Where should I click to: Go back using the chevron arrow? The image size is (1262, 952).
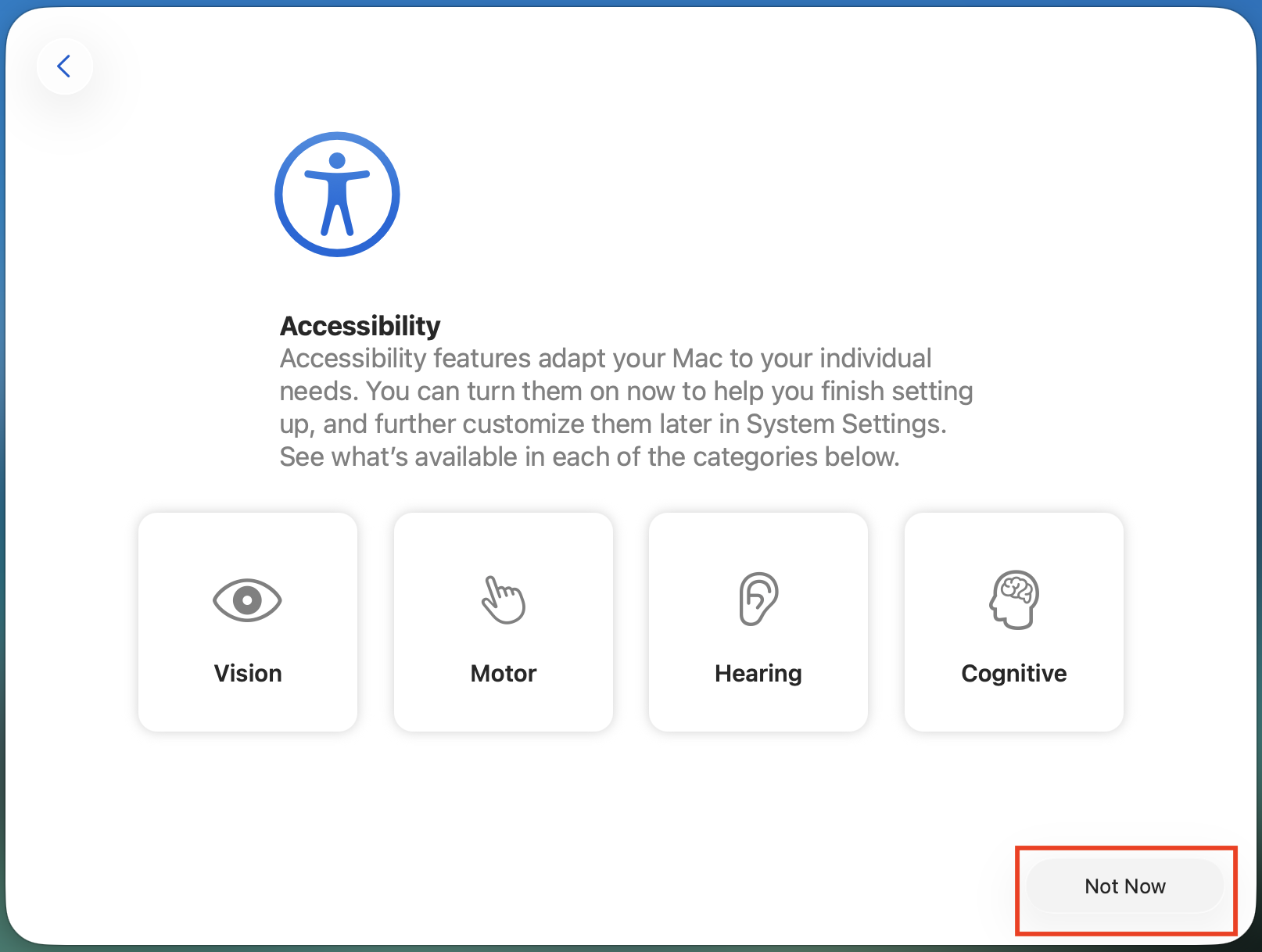[x=65, y=66]
